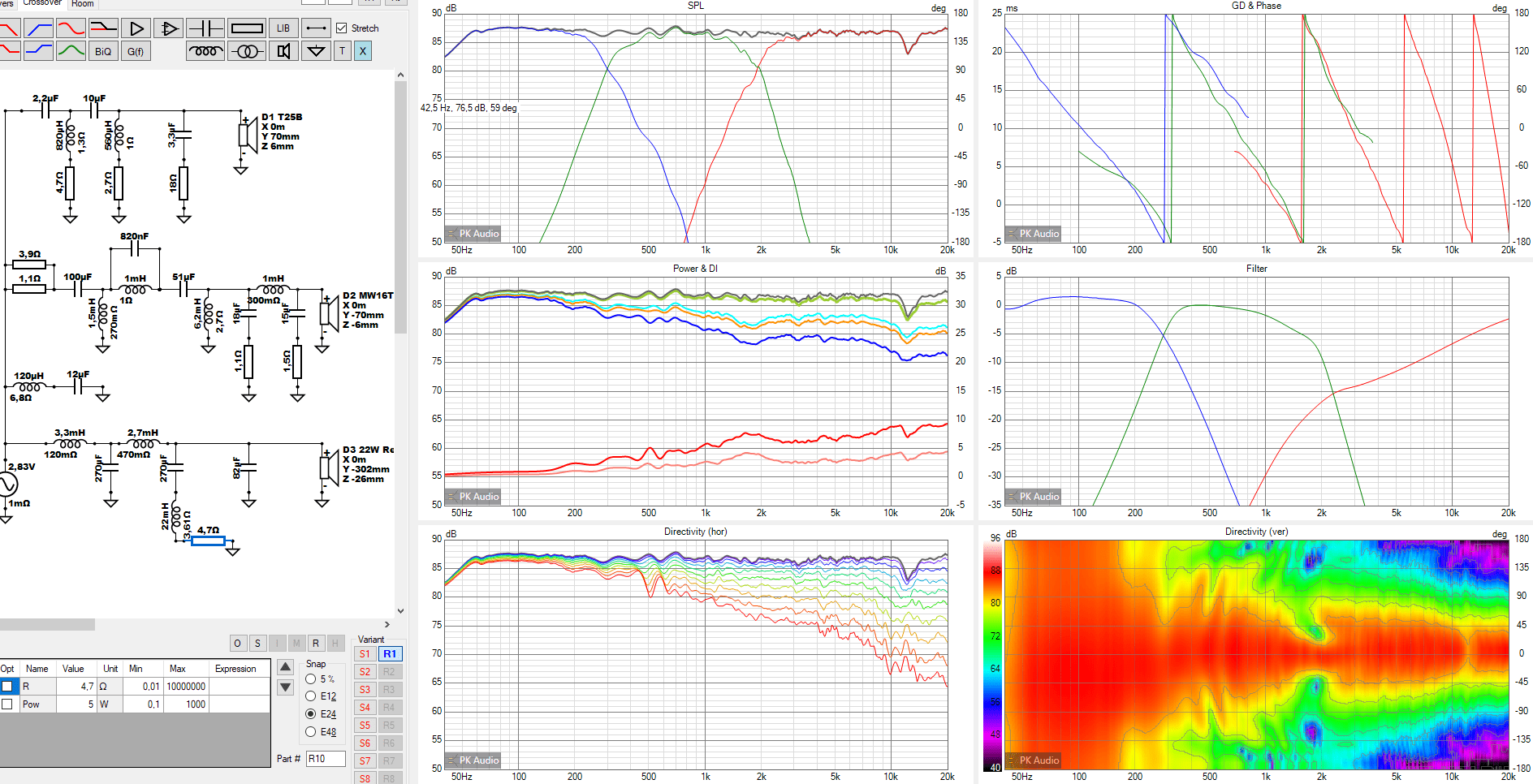Screen dimensions: 1533x784
Task: Add the blue high-shelf filter block
Action: coord(38,51)
